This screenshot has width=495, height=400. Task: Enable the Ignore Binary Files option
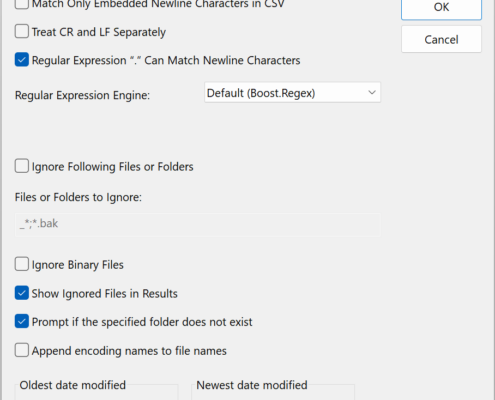click(22, 264)
